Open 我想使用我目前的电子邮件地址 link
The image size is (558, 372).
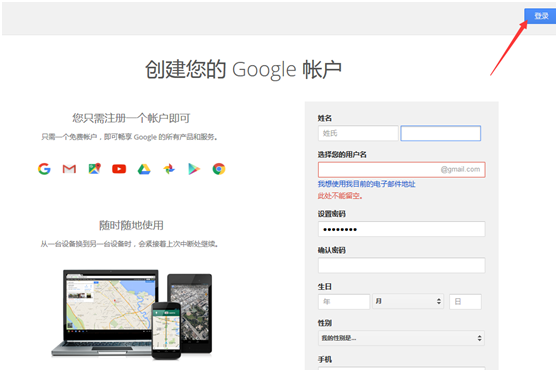(367, 184)
